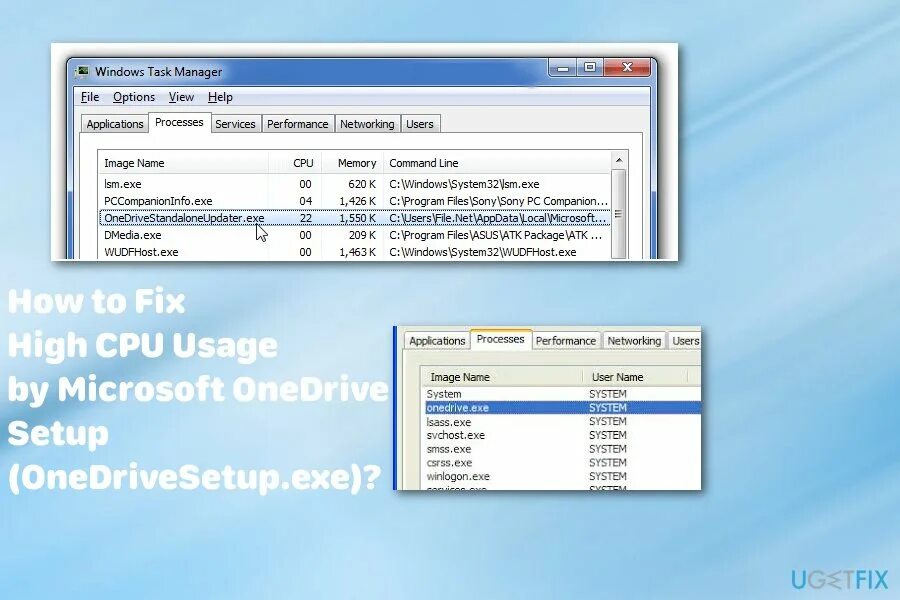Viewport: 900px width, 600px height.
Task: Open Networking tab in lower Task Manager
Action: pos(634,341)
